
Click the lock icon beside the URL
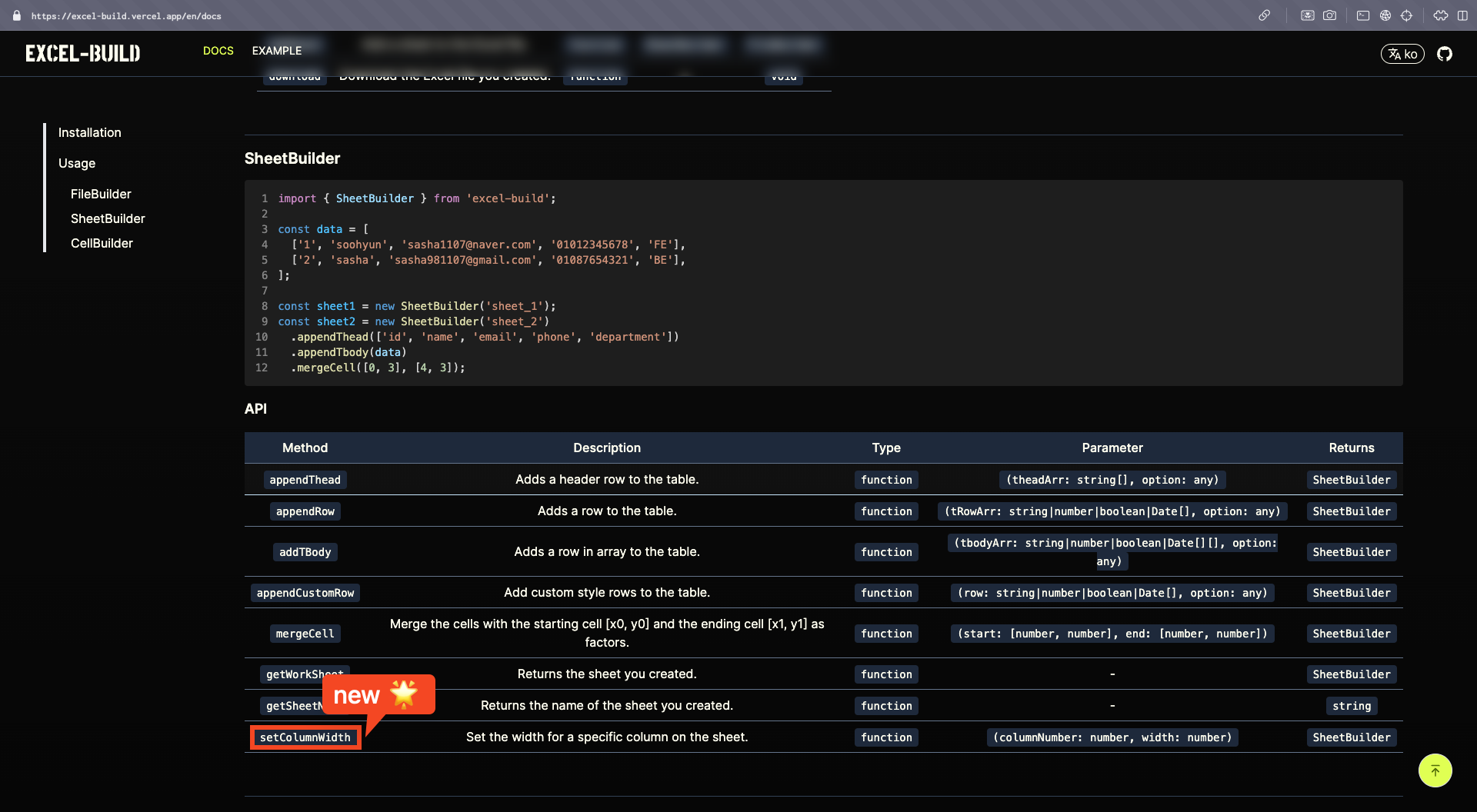pos(16,15)
